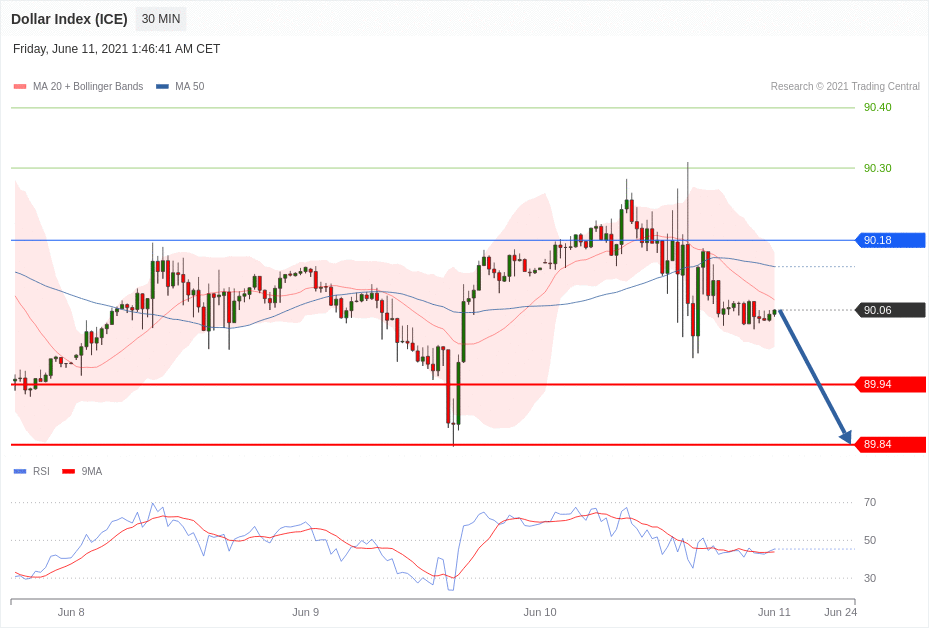929x629 pixels.
Task: Click the dark 90.06 current price tag
Action: (890, 310)
